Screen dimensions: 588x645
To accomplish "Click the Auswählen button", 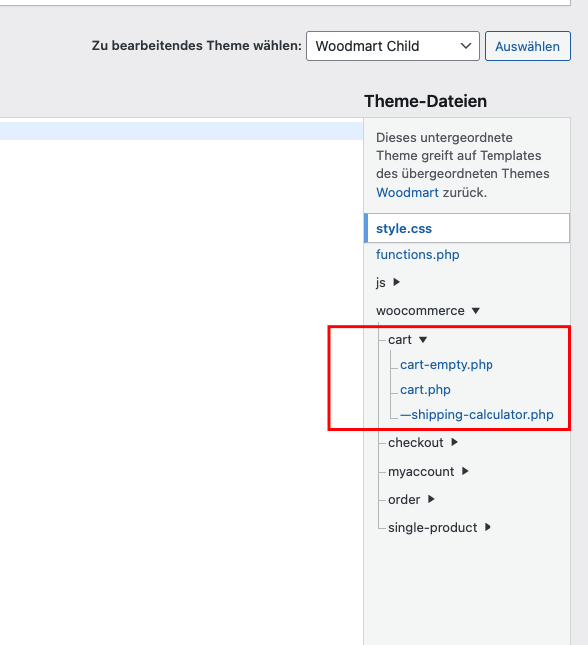I will [528, 46].
